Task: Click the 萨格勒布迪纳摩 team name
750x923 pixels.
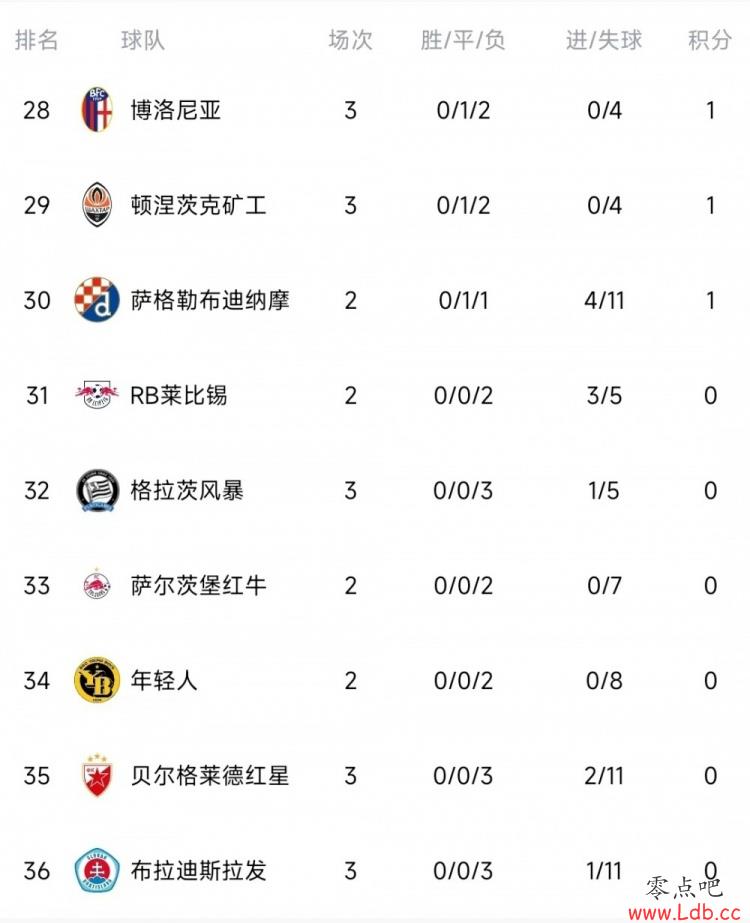Action: click(210, 300)
